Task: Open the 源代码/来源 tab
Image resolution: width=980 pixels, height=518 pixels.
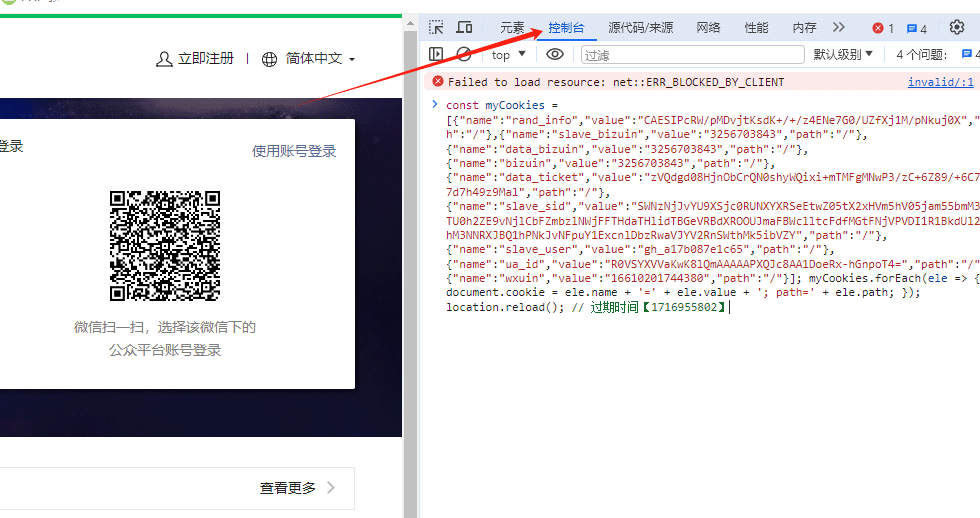Action: pyautogui.click(x=641, y=27)
